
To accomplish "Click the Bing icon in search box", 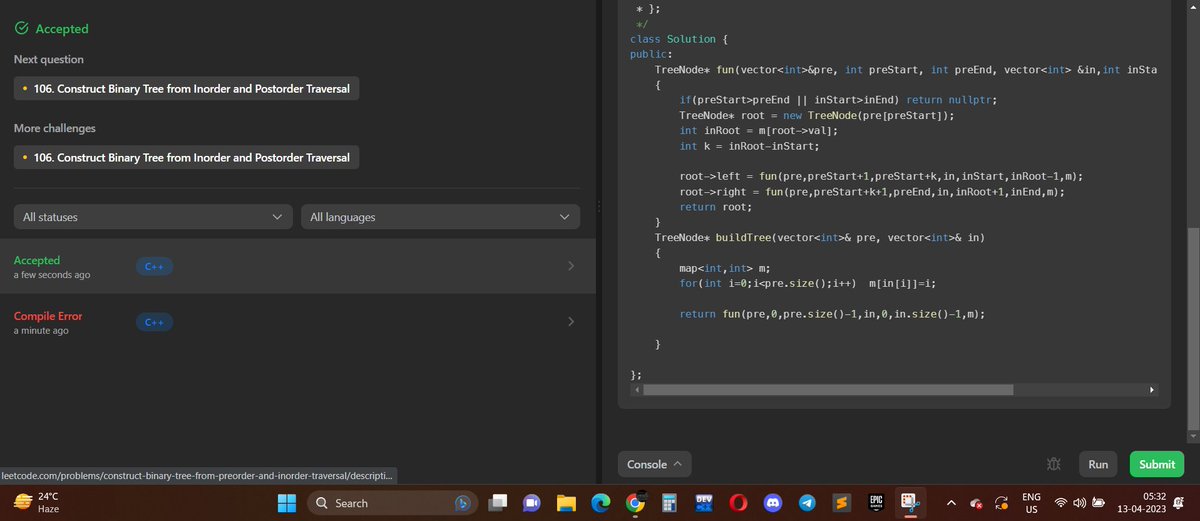I will 463,503.
